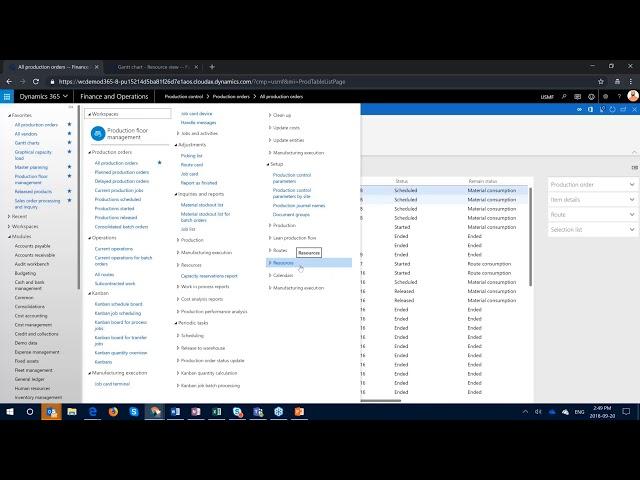
Task: Click the browser address bar URL
Action: click(x=202, y=82)
